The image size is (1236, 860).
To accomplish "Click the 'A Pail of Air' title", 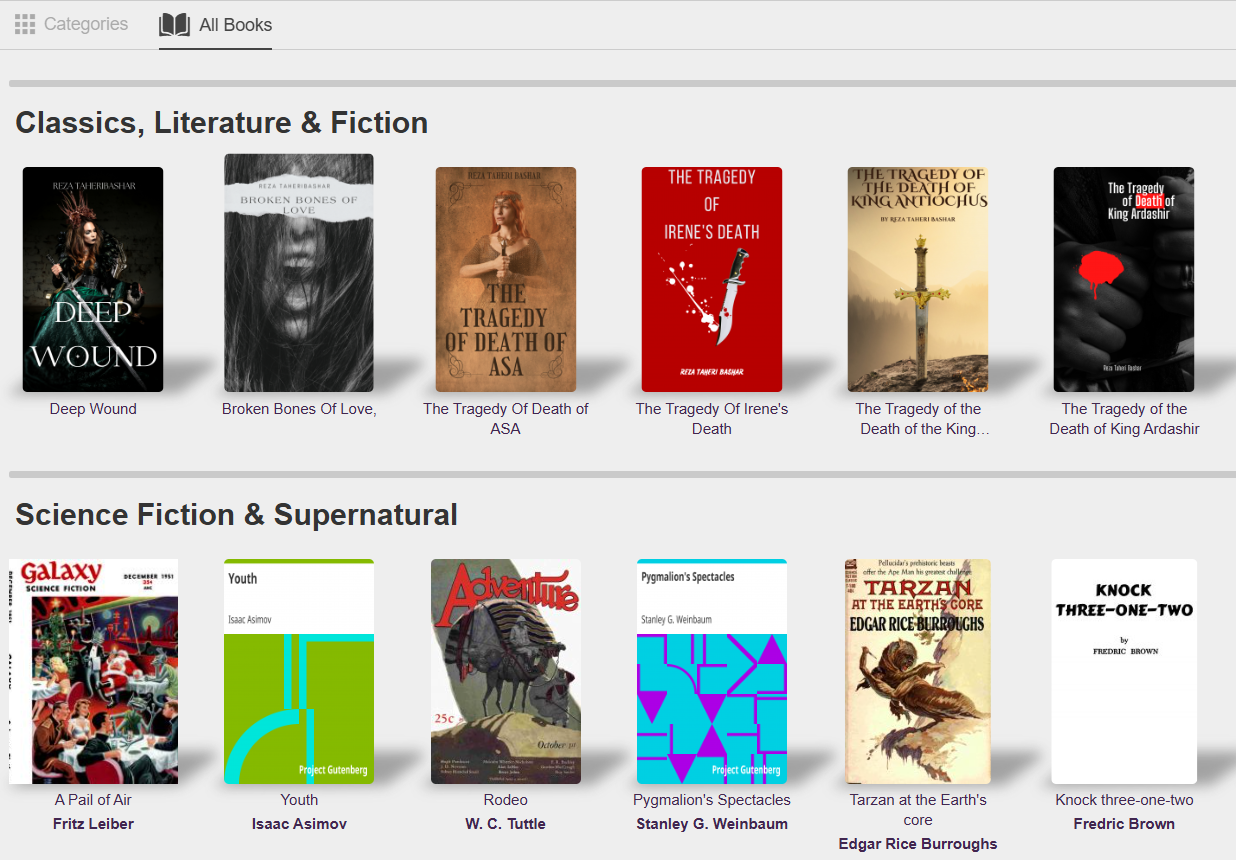I will coord(93,800).
